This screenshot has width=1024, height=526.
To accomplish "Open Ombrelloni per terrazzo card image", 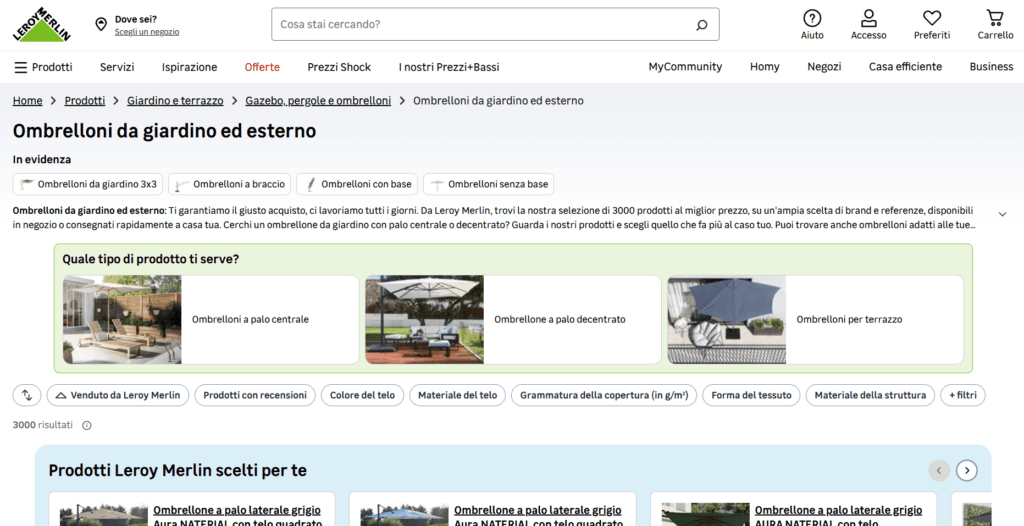I will (x=727, y=320).
